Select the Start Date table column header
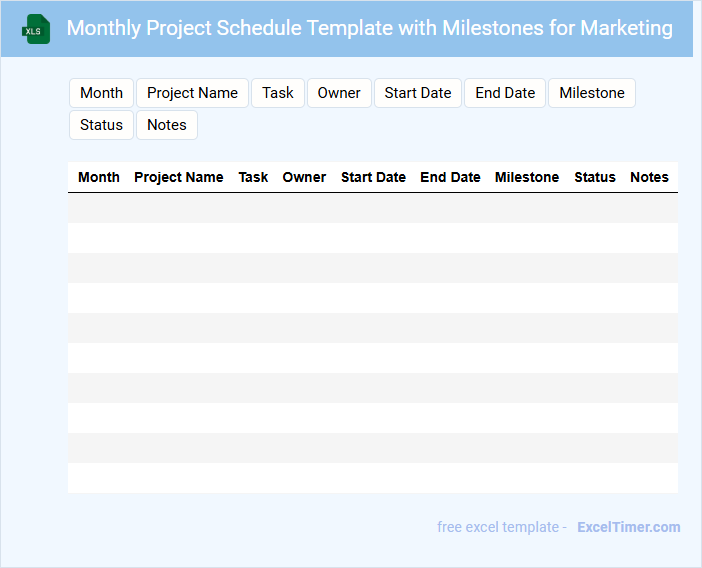Viewport: 702px width, 568px height. coord(373,177)
